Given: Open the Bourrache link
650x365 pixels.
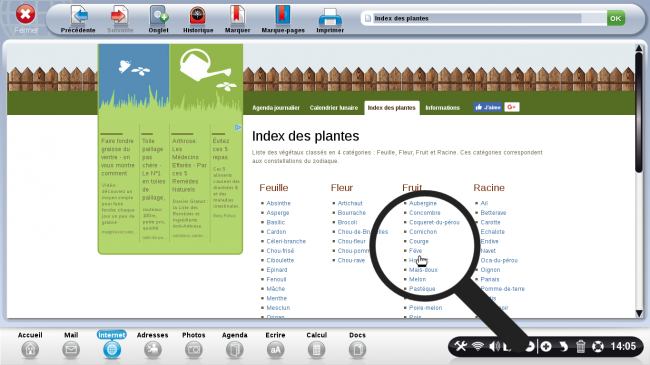Looking at the screenshot, I should 352,213.
